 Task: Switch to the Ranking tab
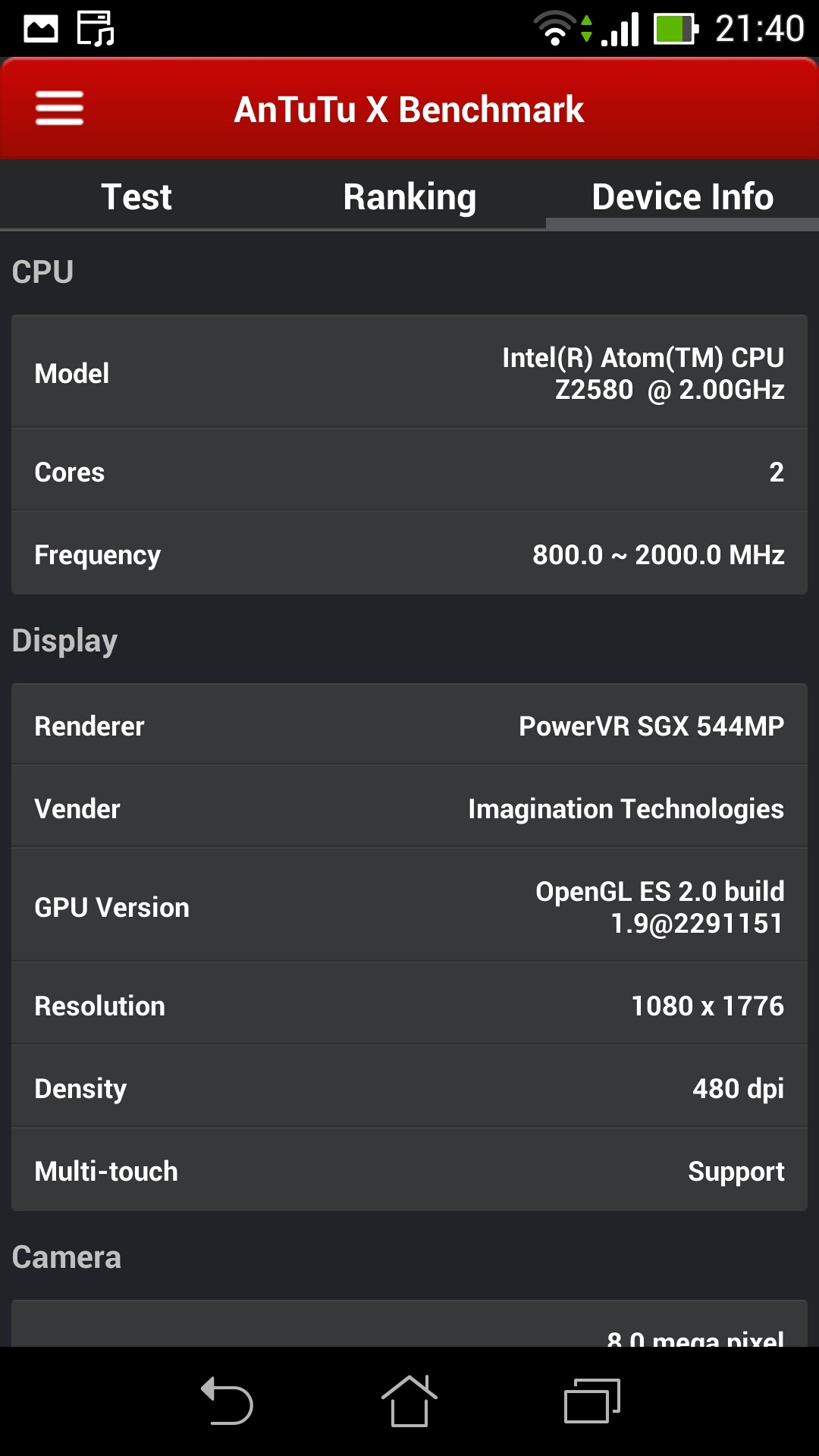pos(409,197)
